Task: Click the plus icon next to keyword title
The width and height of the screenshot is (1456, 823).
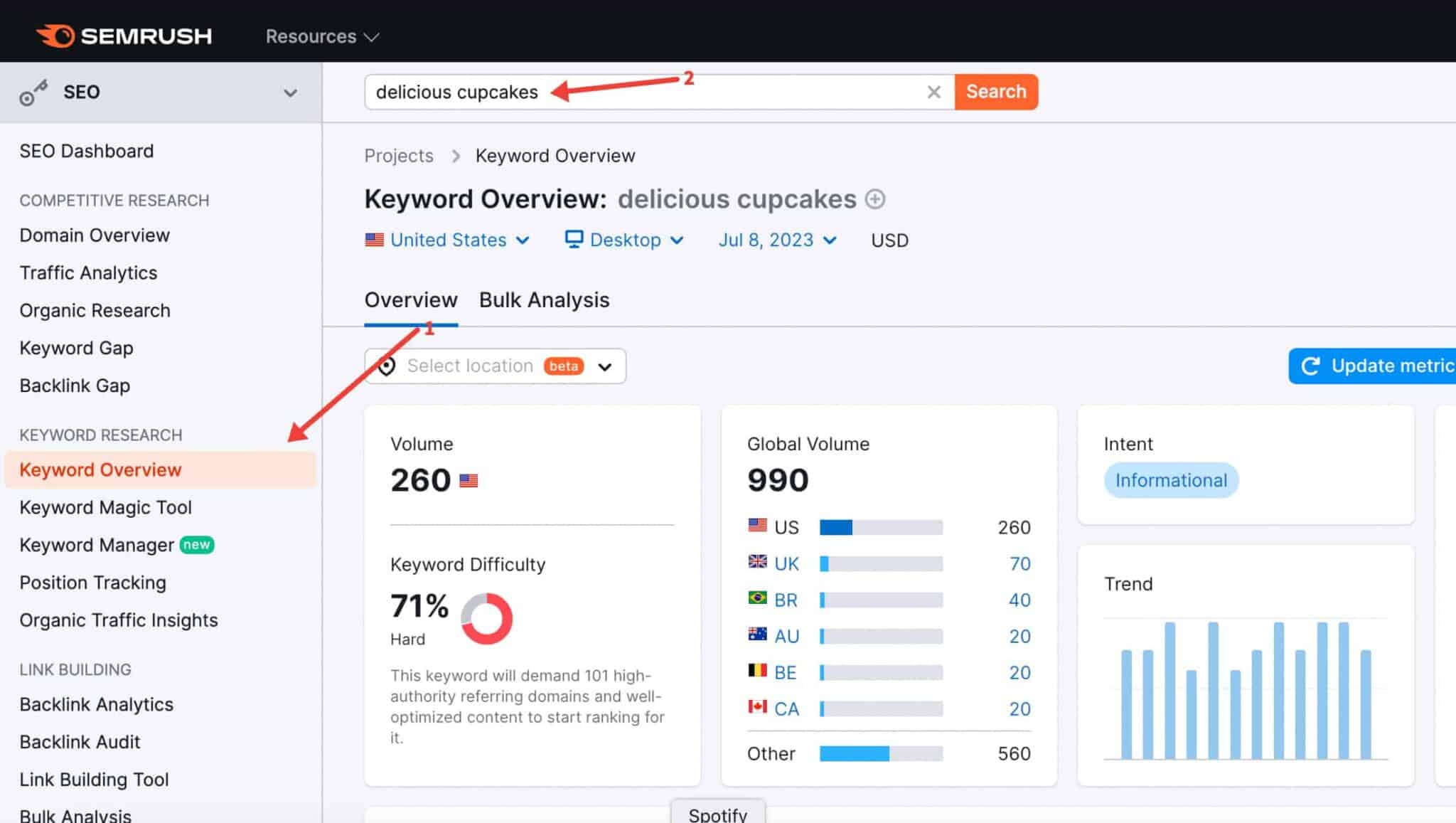Action: 876,199
